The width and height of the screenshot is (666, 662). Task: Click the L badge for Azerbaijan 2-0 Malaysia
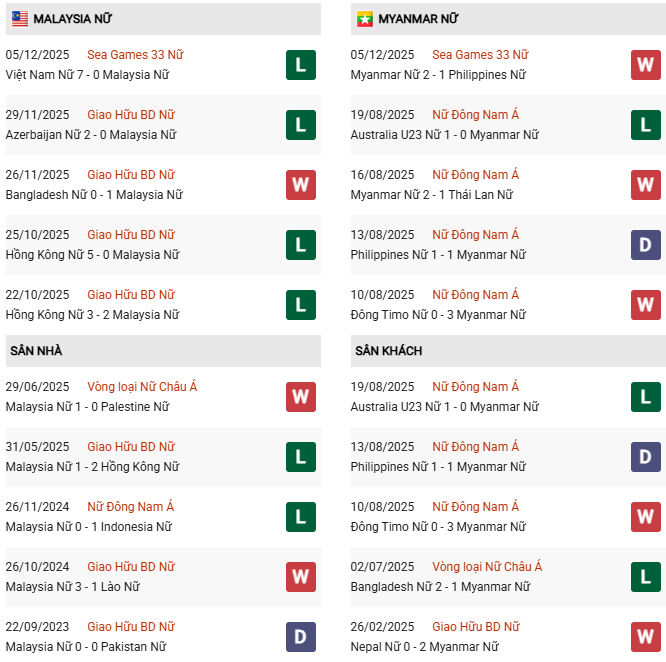(x=300, y=125)
